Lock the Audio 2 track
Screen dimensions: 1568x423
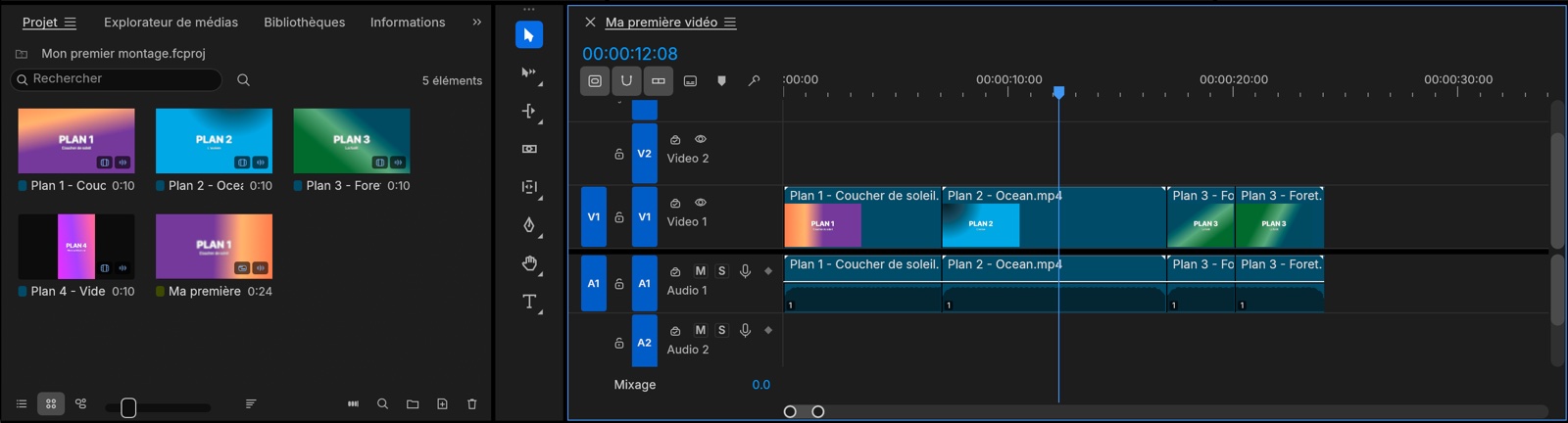point(619,343)
